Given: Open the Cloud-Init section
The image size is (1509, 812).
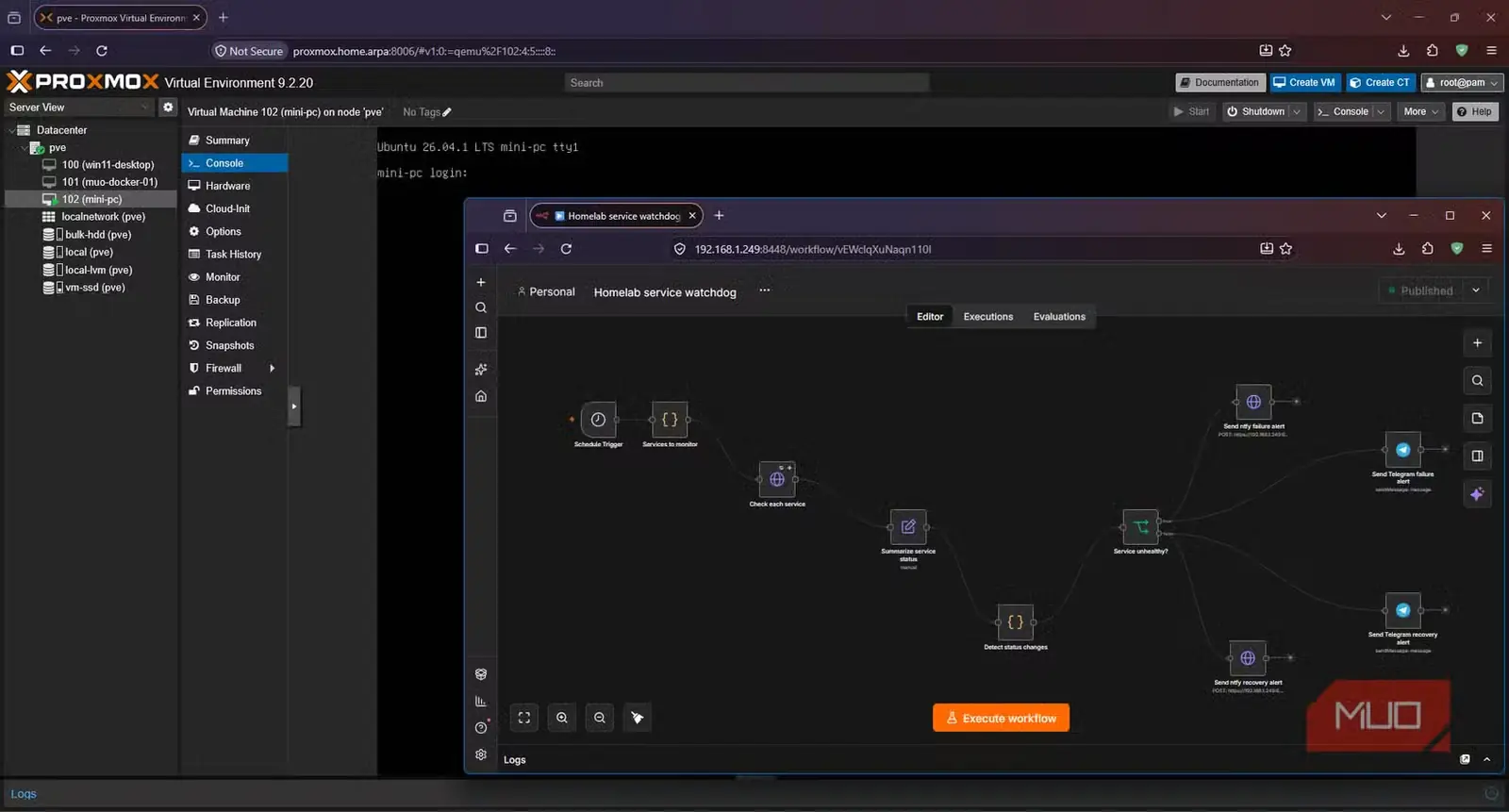Looking at the screenshot, I should (x=235, y=208).
